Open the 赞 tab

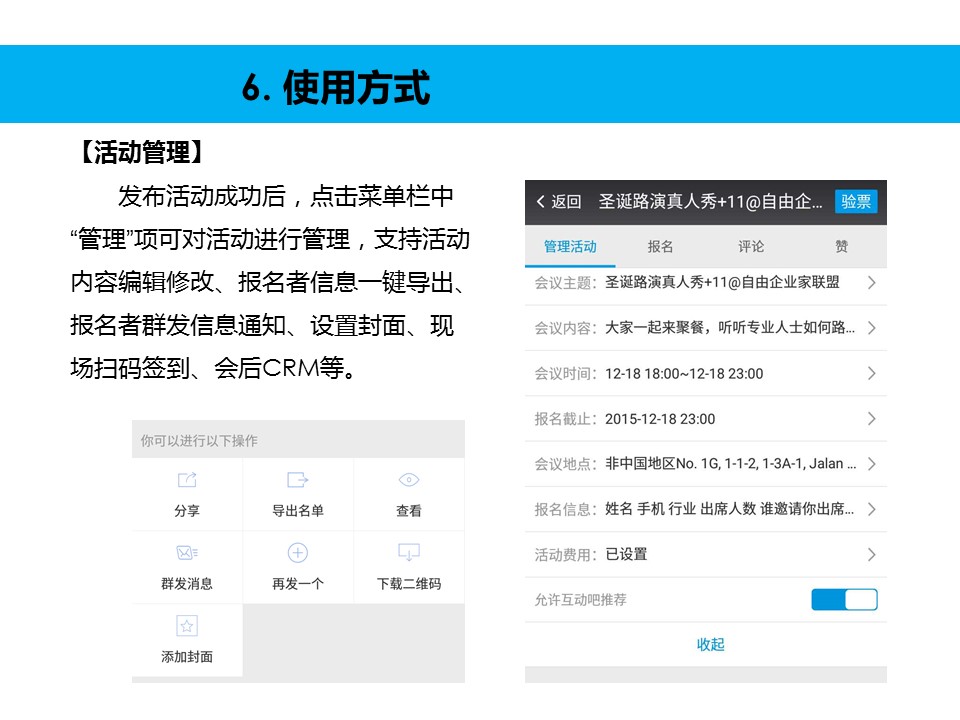[841, 246]
